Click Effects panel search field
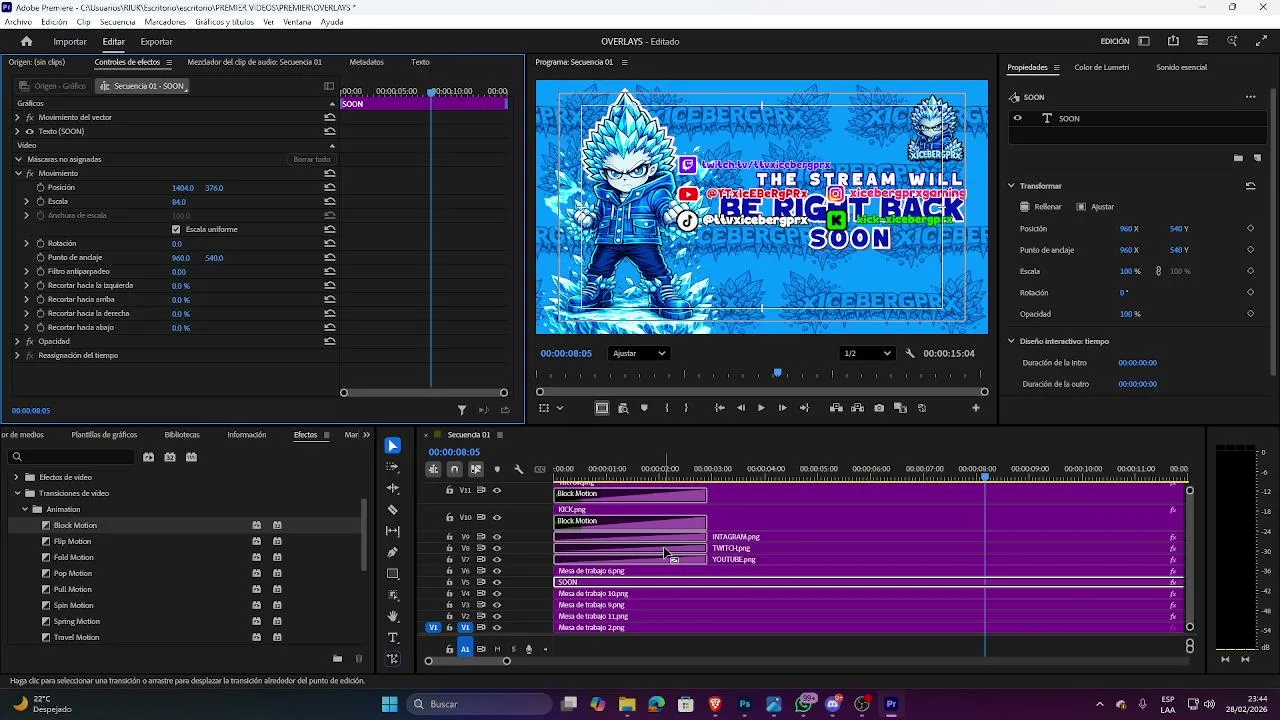 click(70, 457)
